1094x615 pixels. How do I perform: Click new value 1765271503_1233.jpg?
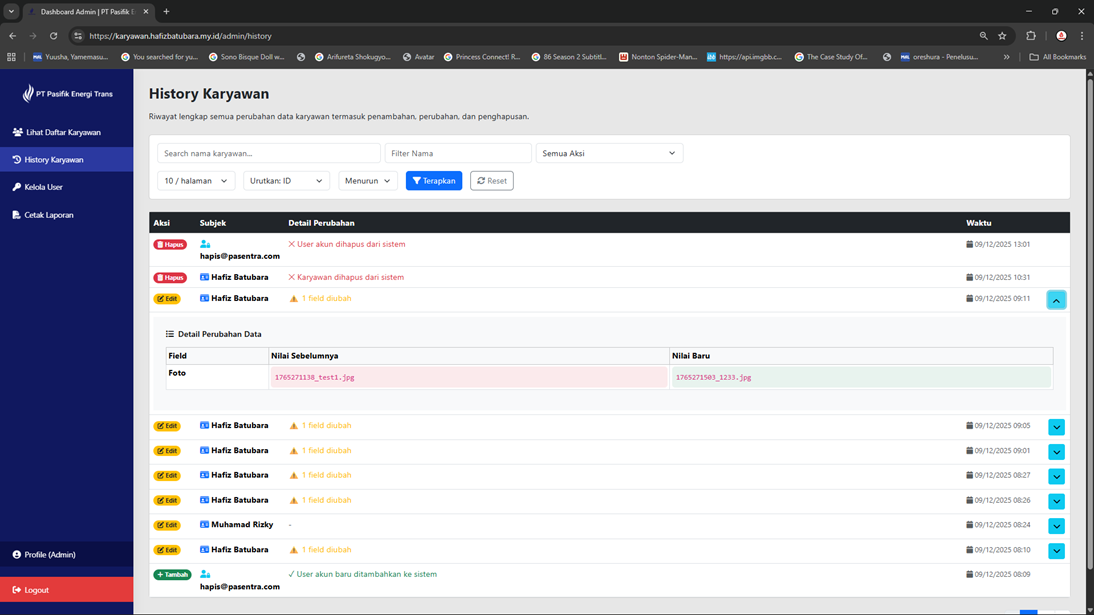714,378
